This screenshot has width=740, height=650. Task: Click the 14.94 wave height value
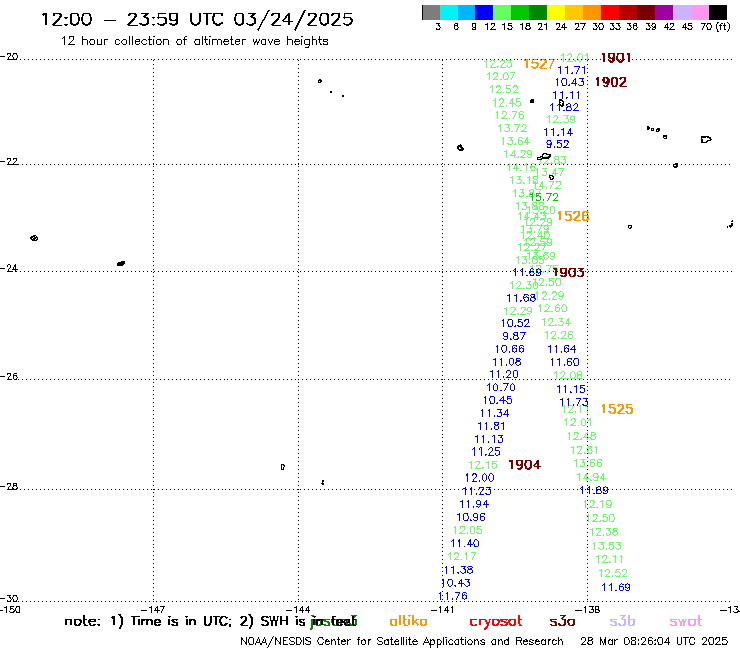pyautogui.click(x=591, y=478)
